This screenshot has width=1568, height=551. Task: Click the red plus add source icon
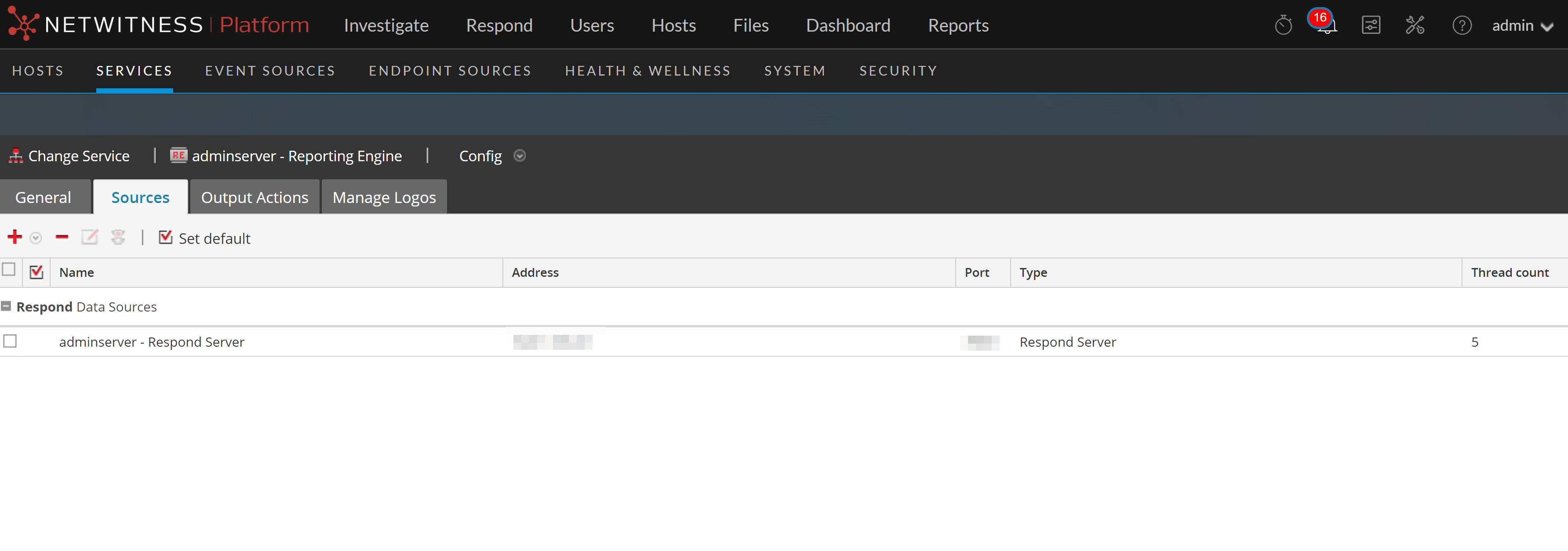(x=15, y=237)
